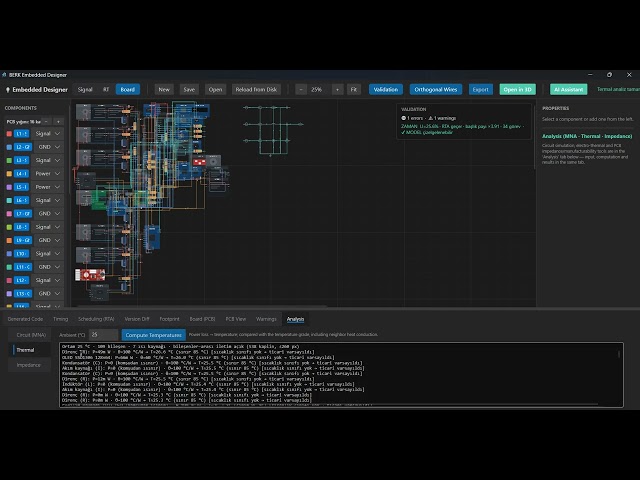This screenshot has height=480, width=640.
Task: Open the AI Assistant
Action: (569, 89)
